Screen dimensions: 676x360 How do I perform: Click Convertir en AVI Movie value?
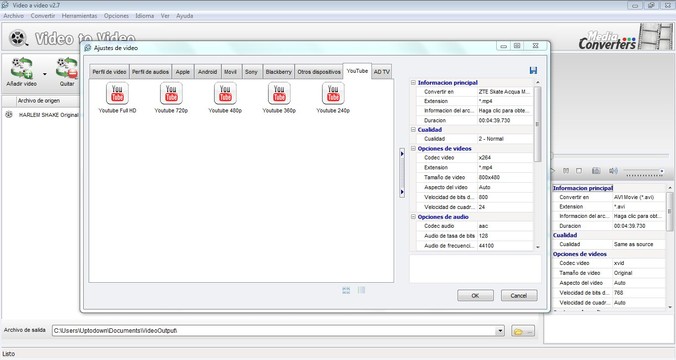point(639,197)
